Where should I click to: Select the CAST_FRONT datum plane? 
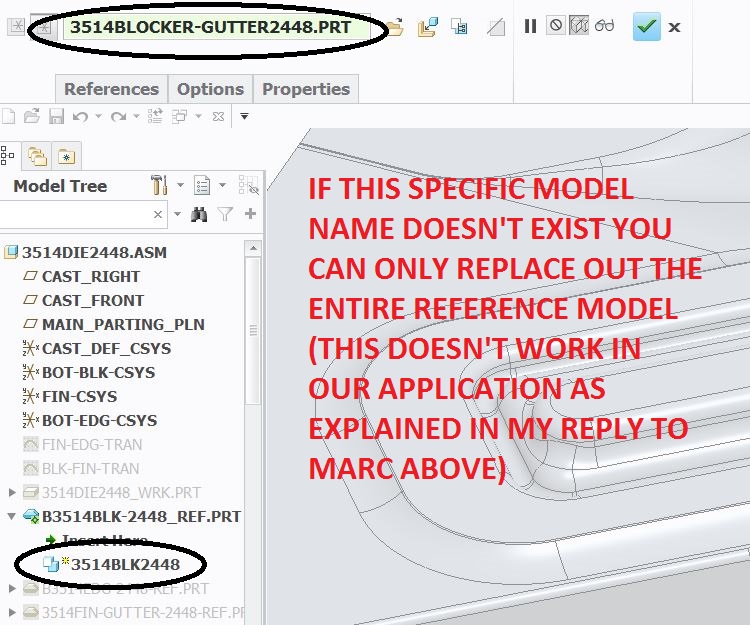(93, 300)
